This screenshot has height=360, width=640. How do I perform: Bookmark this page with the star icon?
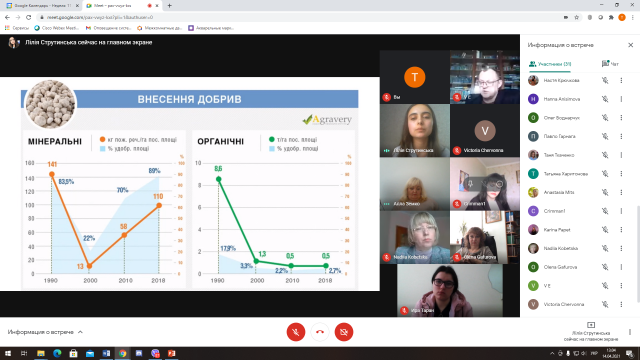coord(576,17)
